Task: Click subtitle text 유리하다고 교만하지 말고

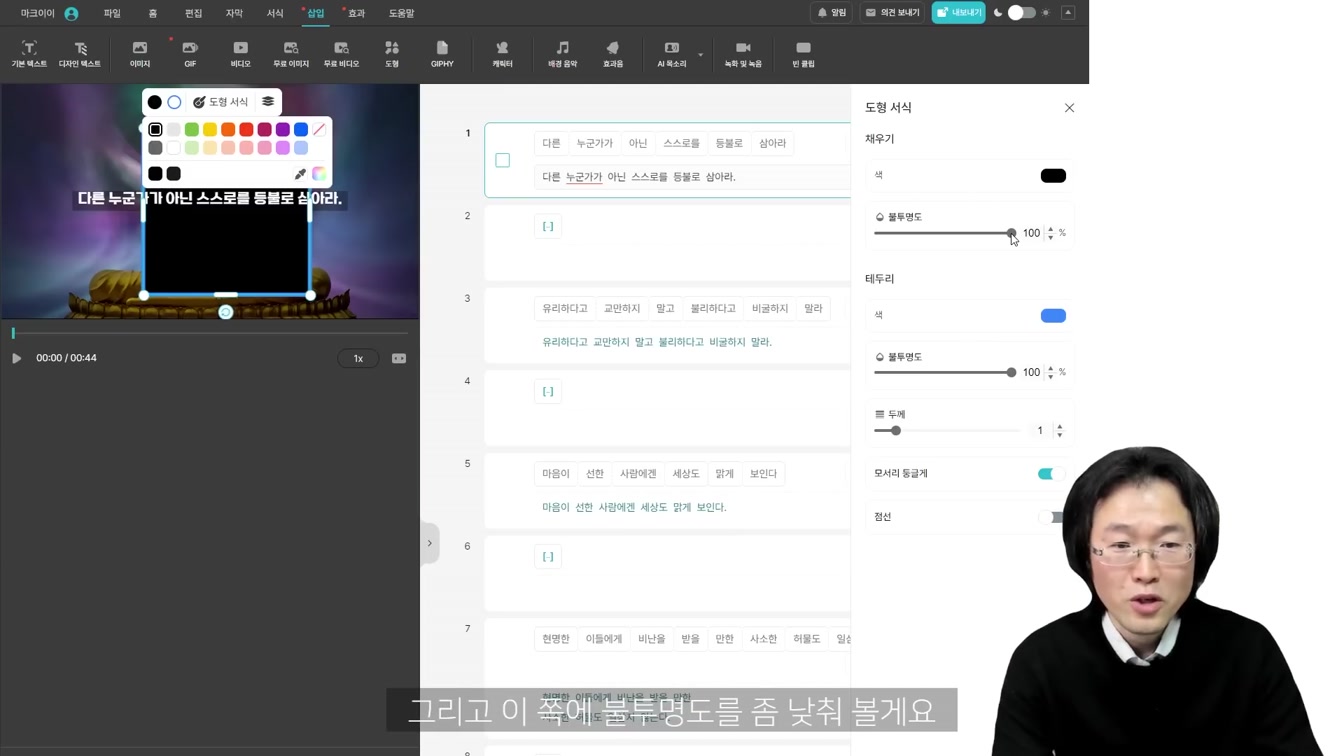Action: pos(598,342)
